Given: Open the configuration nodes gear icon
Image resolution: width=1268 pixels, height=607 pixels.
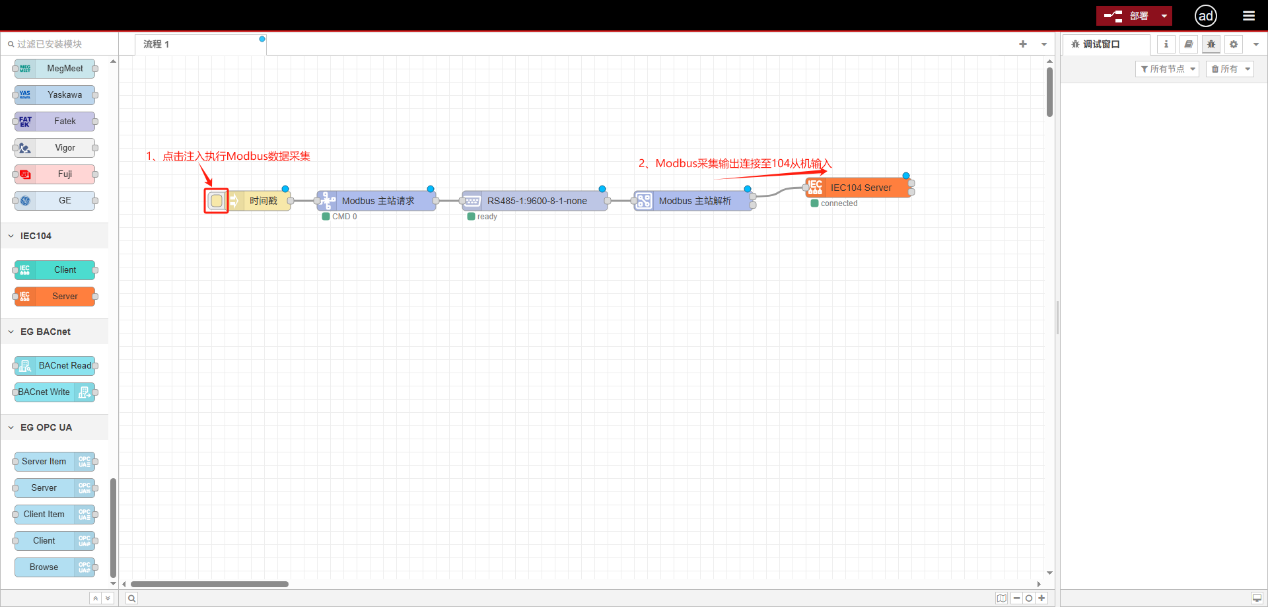Looking at the screenshot, I should click(1233, 44).
